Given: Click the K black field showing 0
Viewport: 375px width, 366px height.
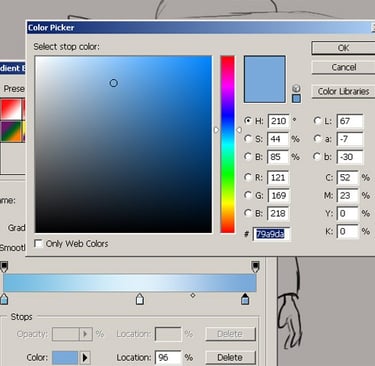Looking at the screenshot, I should 348,231.
